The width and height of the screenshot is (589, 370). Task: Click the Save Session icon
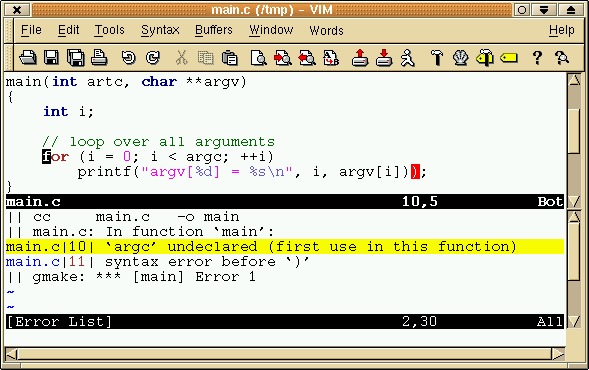(384, 58)
